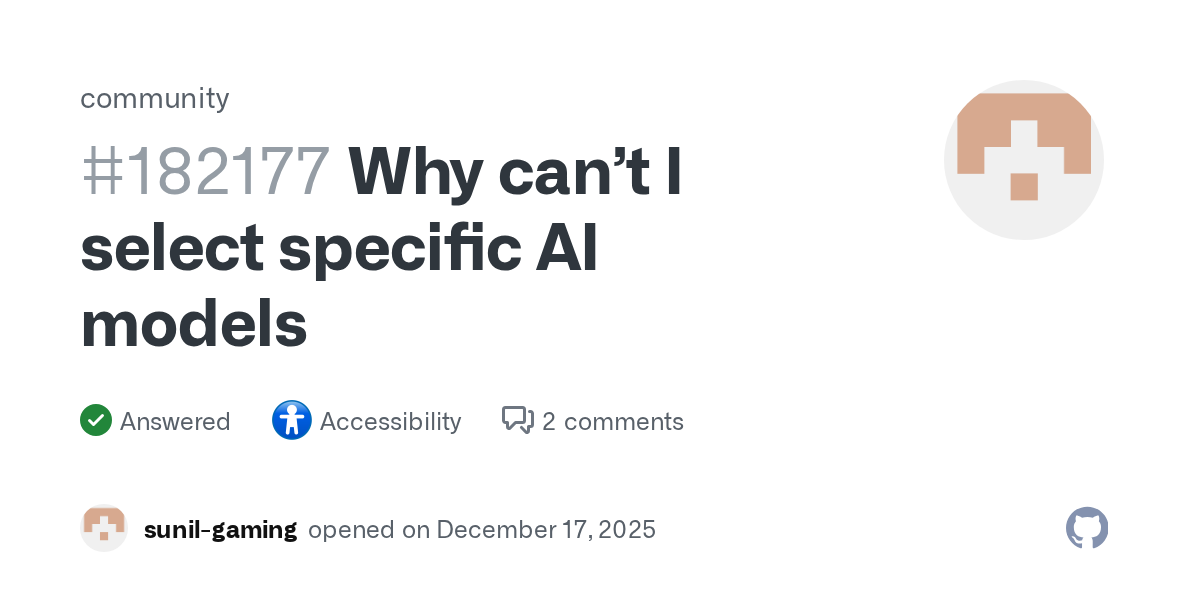Click the "Why can't I" title line

pos(515,172)
